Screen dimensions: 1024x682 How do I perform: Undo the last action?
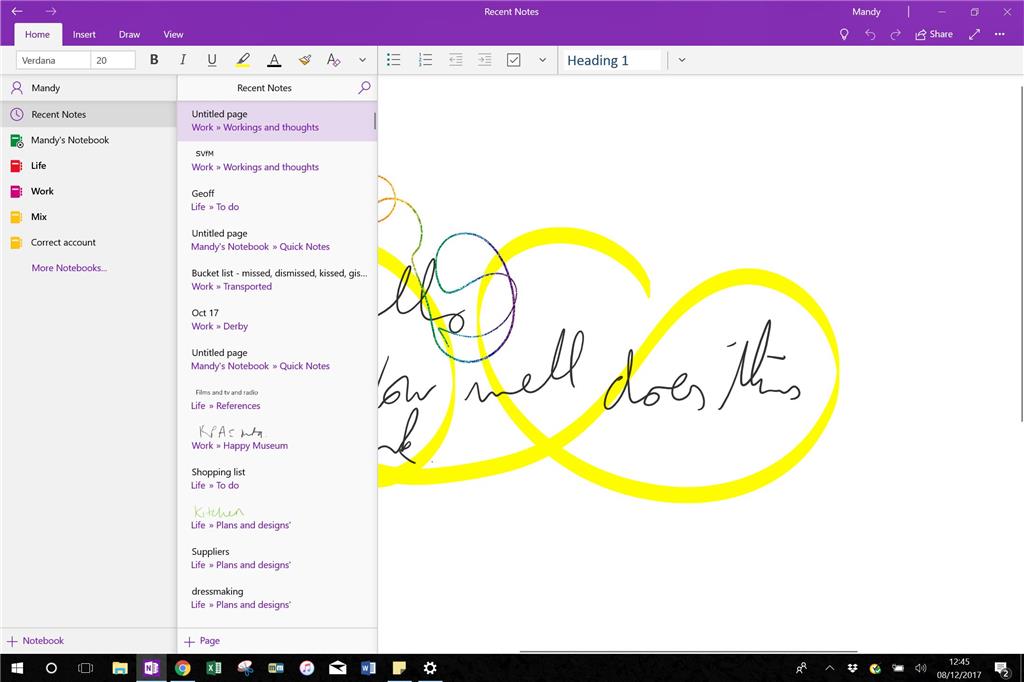pos(870,35)
